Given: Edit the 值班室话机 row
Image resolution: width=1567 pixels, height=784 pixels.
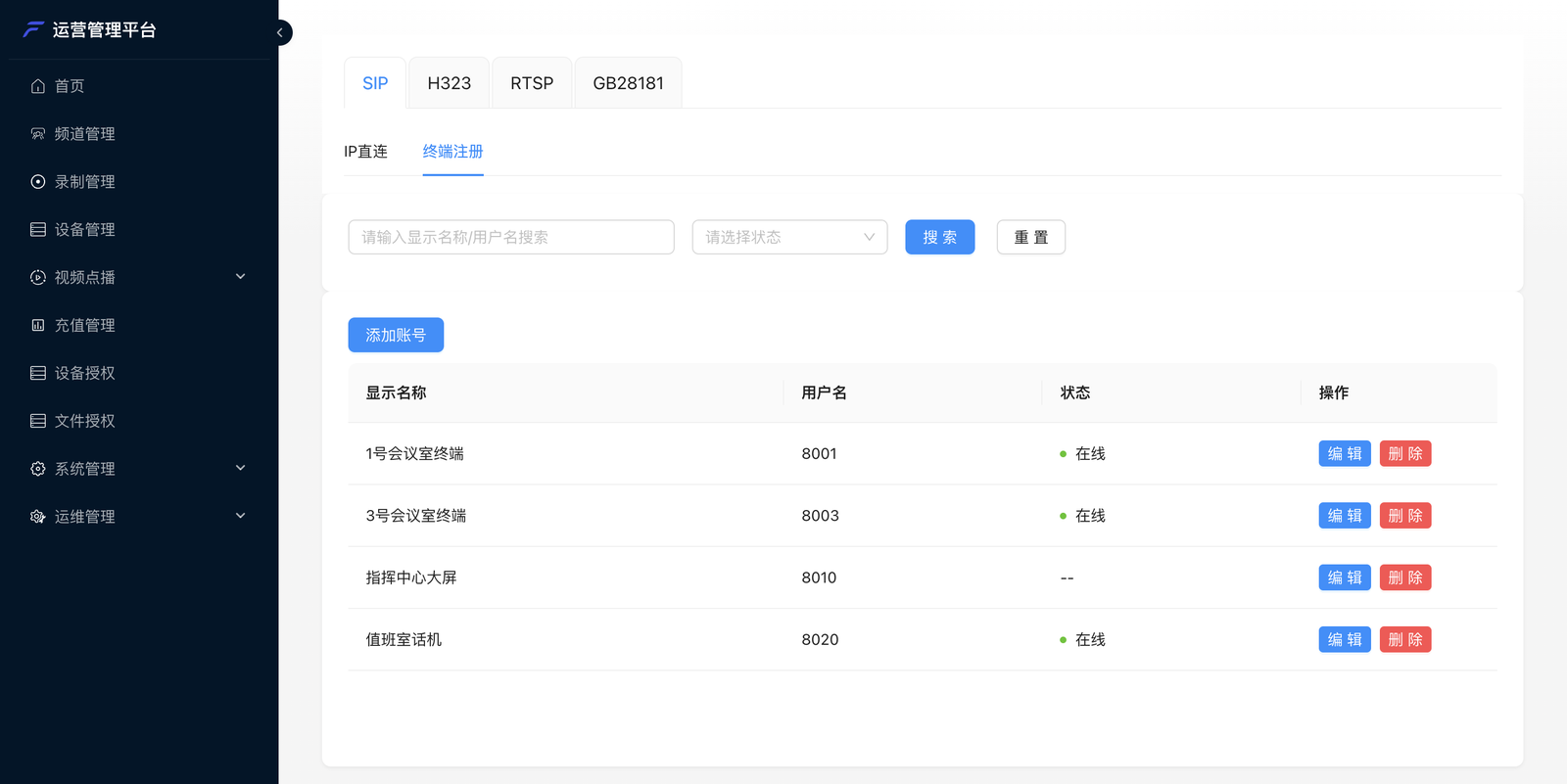Looking at the screenshot, I should pos(1345,639).
